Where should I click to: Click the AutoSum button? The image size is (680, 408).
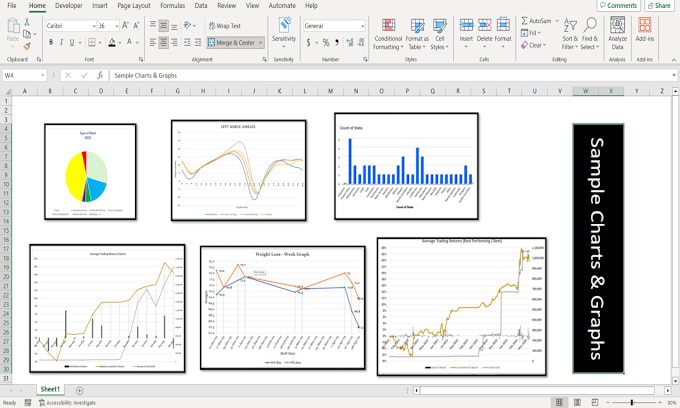pos(536,21)
